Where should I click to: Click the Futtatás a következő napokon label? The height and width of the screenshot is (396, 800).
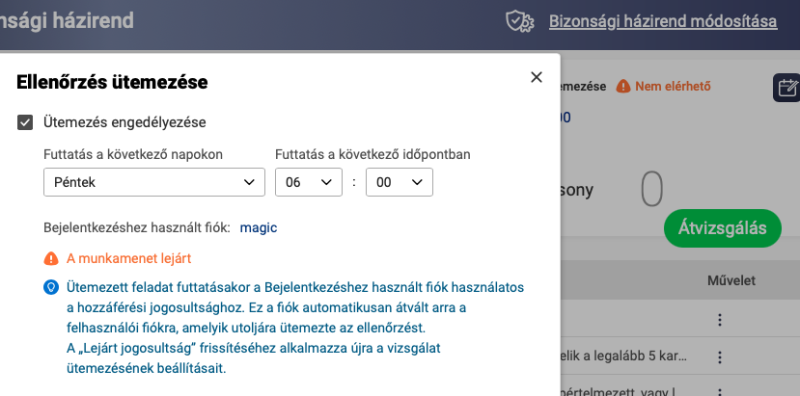click(133, 155)
